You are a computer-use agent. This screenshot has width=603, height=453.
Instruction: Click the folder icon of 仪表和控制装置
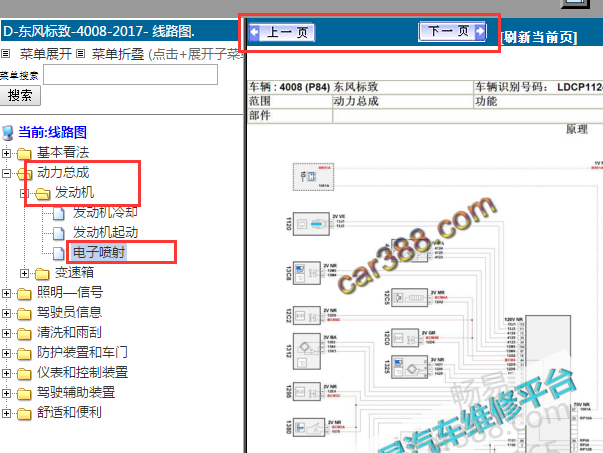click(24, 374)
